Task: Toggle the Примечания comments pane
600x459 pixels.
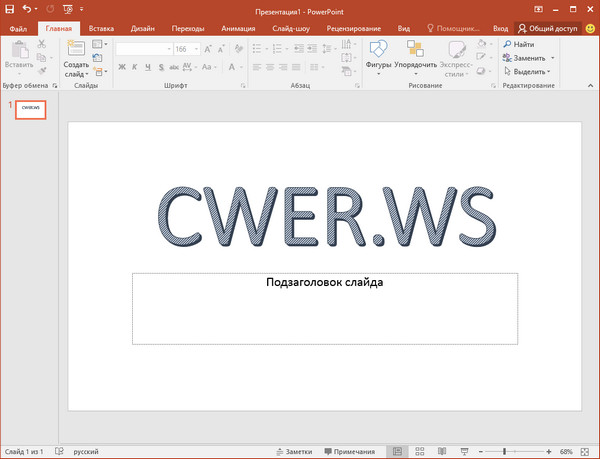Action: [x=355, y=451]
